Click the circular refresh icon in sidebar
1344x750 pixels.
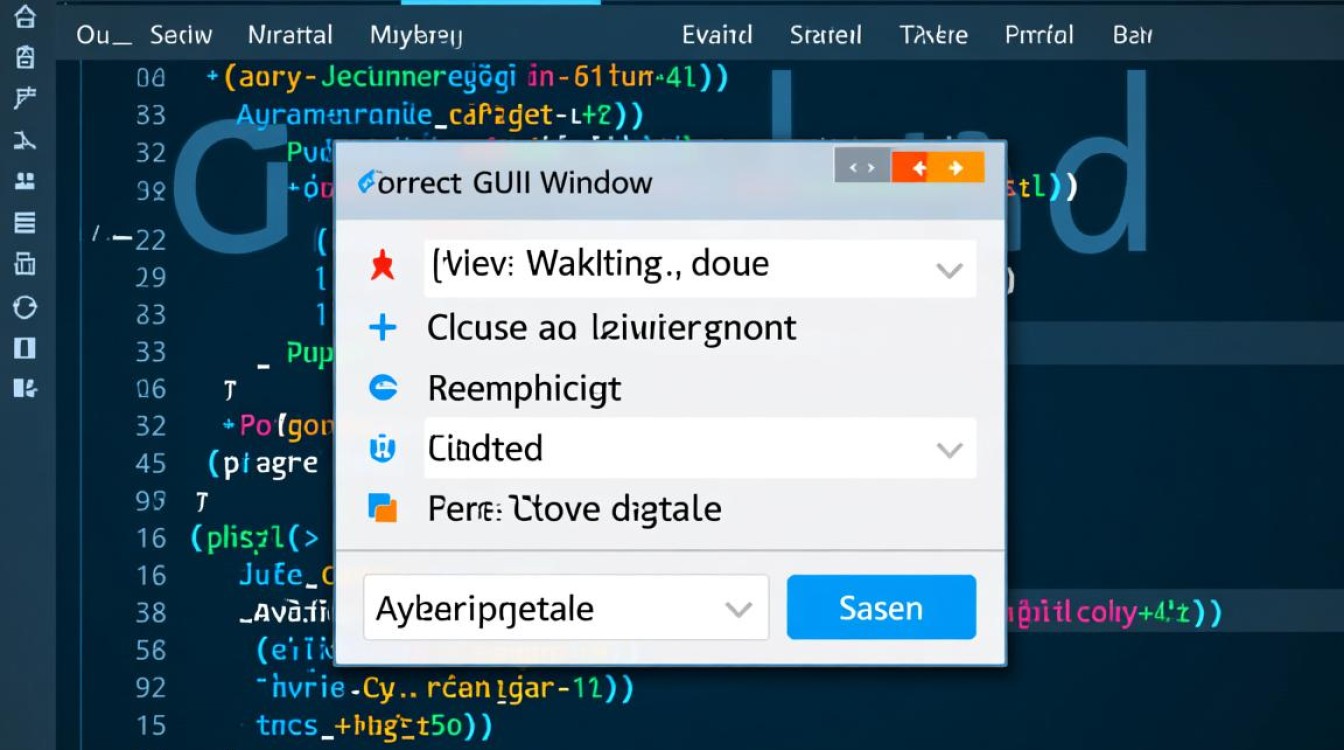tap(25, 306)
